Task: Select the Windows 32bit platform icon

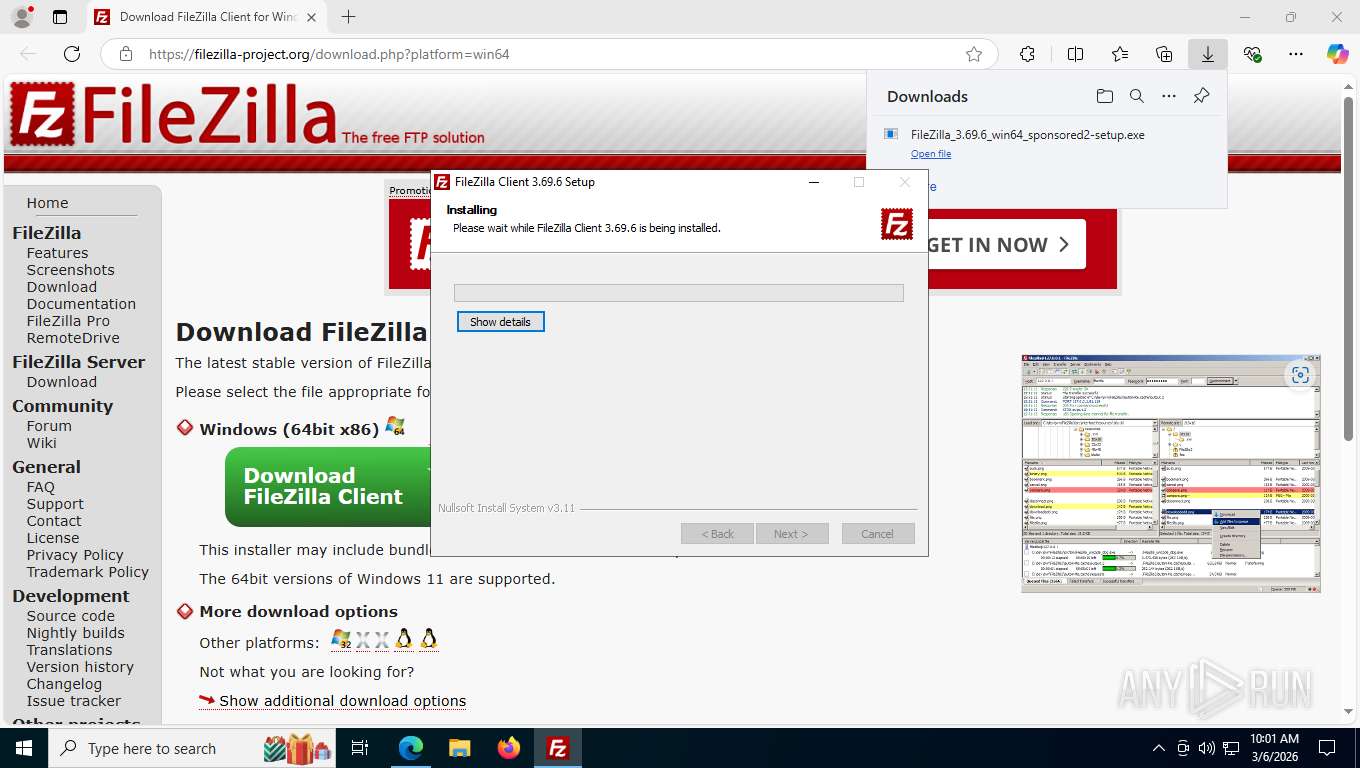Action: click(341, 640)
